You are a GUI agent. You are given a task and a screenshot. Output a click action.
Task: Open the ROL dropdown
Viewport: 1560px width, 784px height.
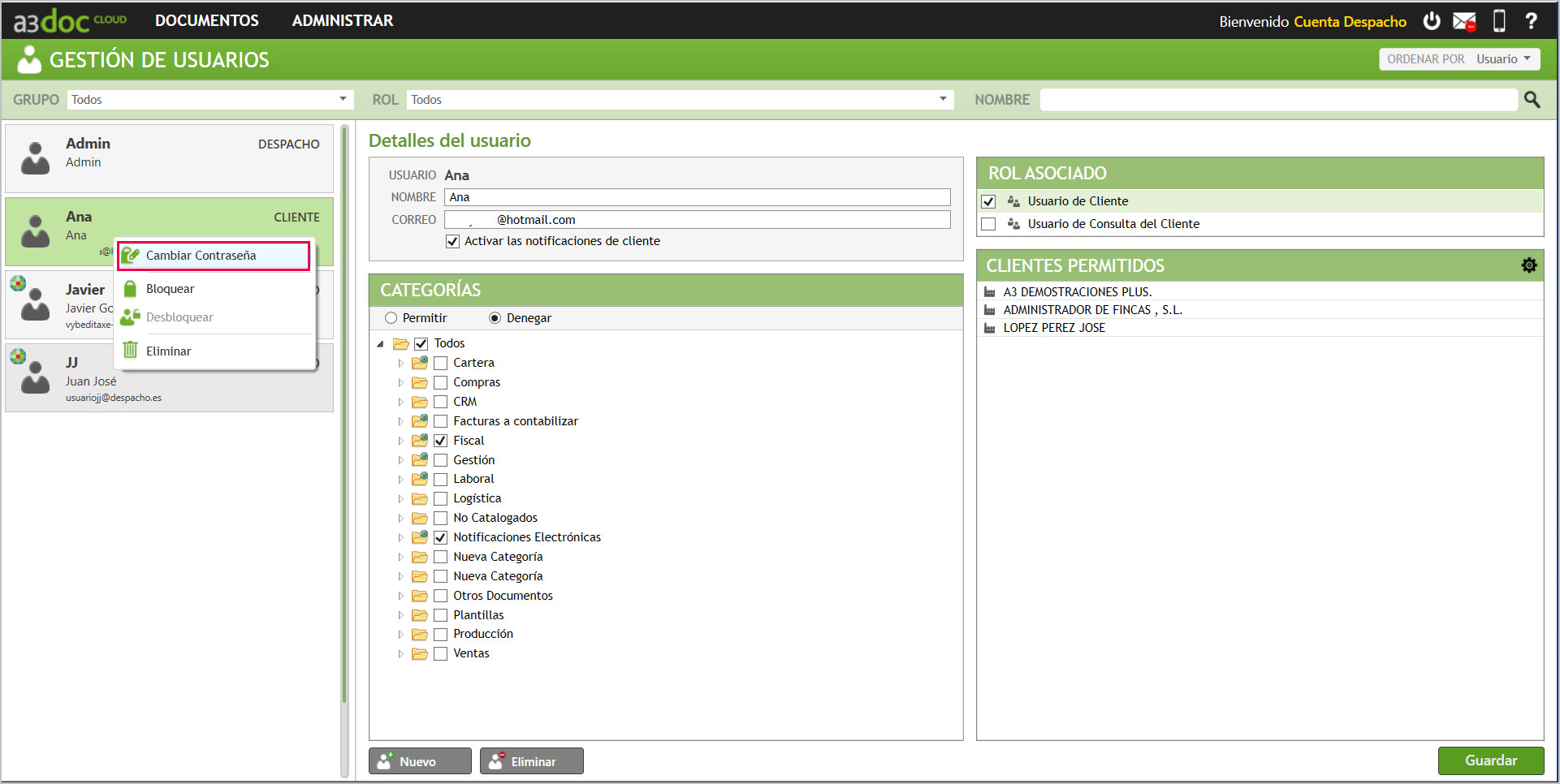click(x=681, y=99)
